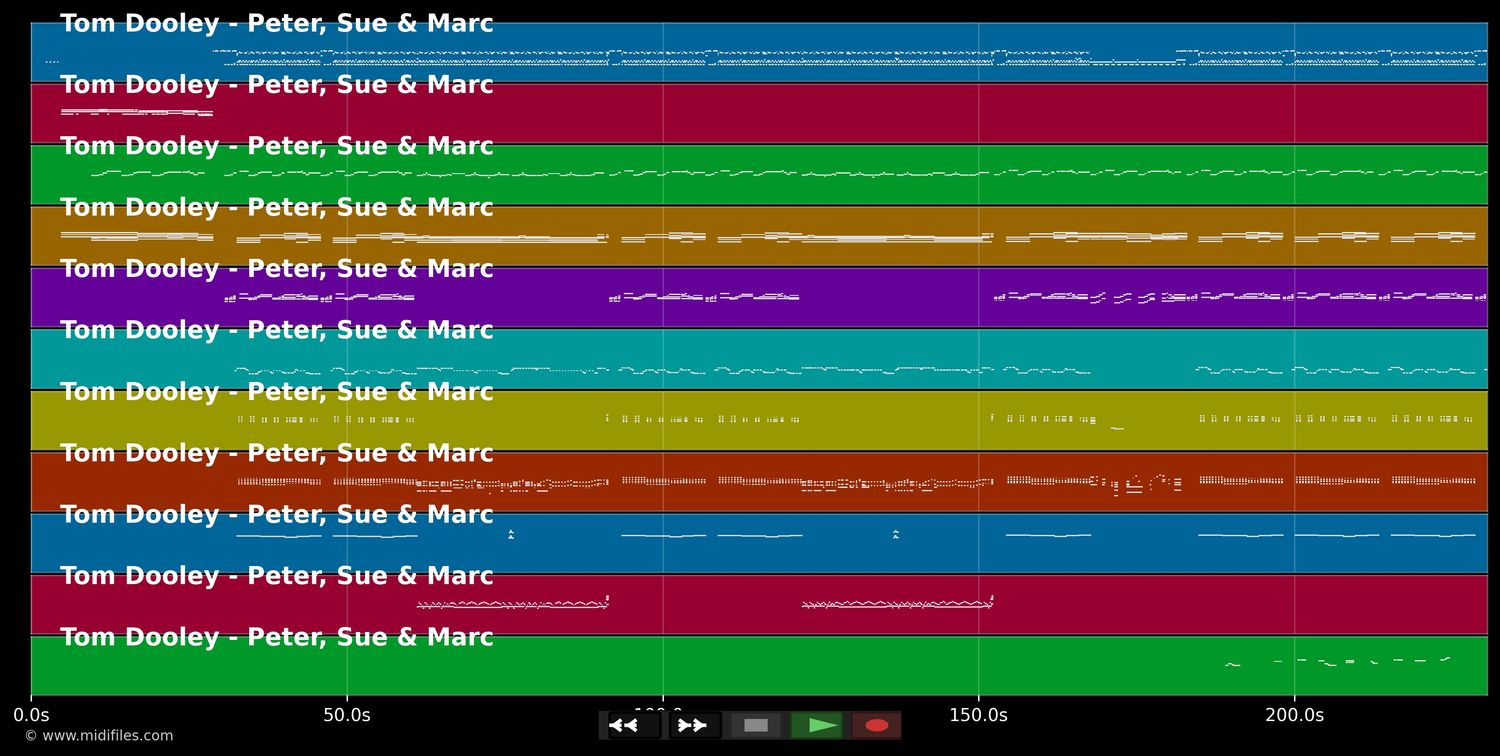Select the bottommost green track's Tom Dooley label

point(277,637)
